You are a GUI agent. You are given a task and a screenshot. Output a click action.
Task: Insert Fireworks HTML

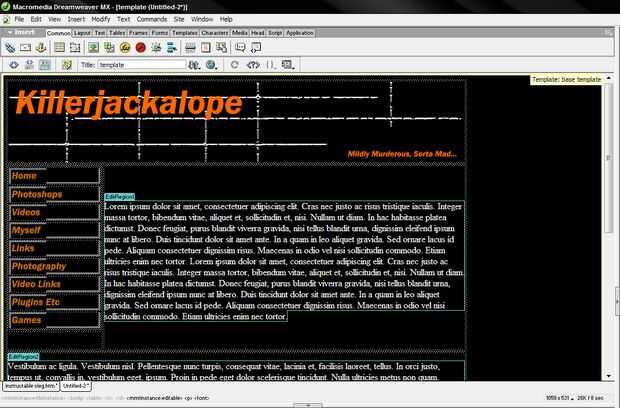pos(125,48)
